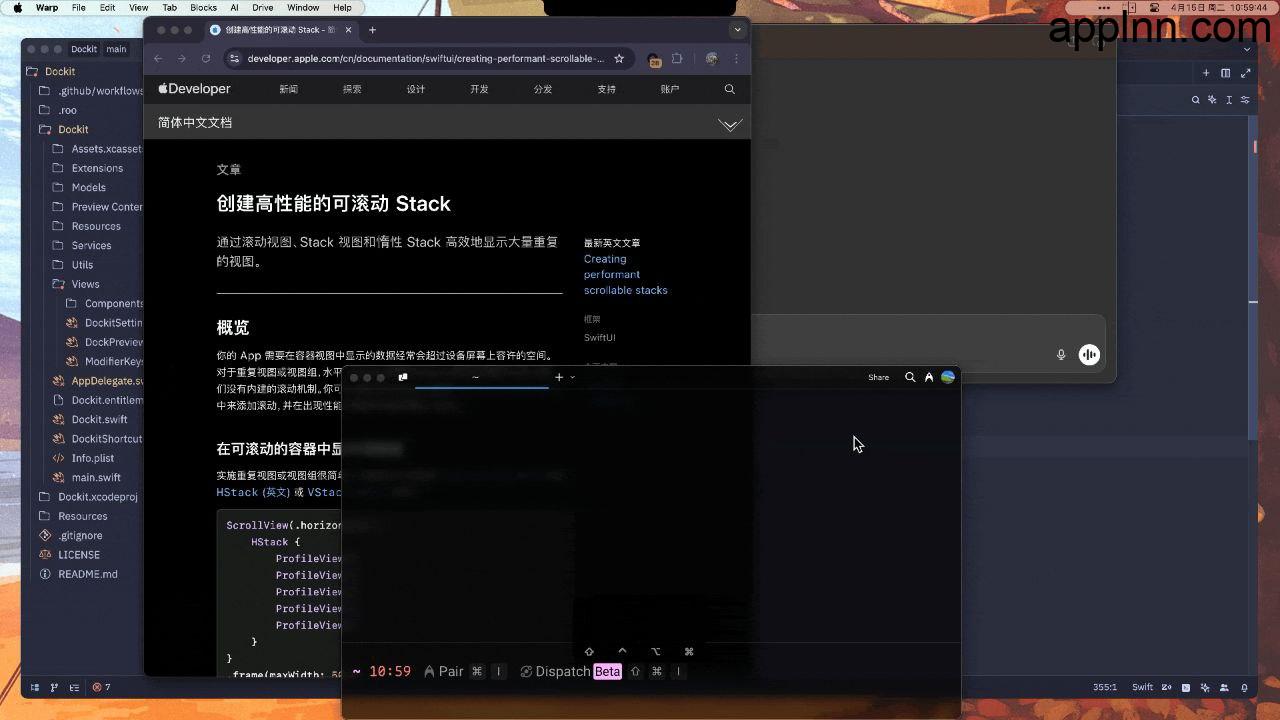Open the Chrome extensions puzzle icon
1280x720 pixels.
pos(677,59)
